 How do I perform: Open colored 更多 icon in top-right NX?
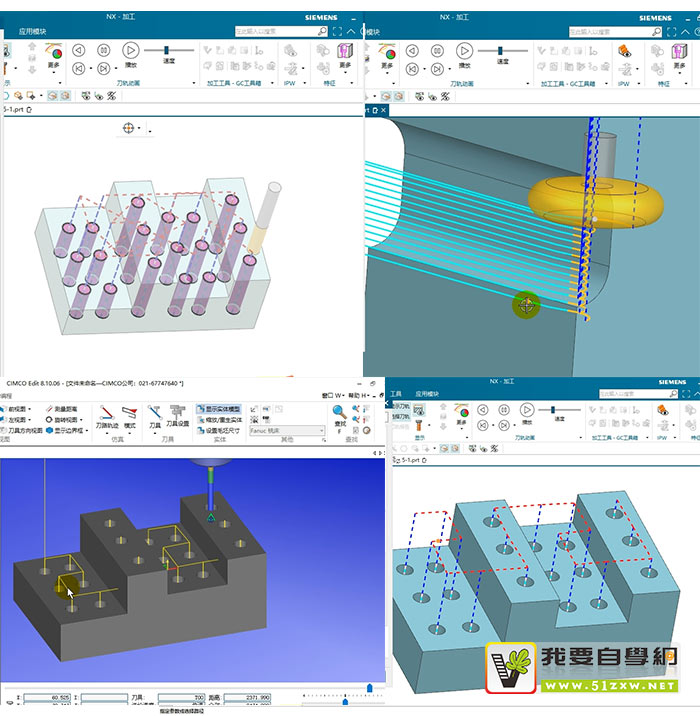click(x=387, y=53)
